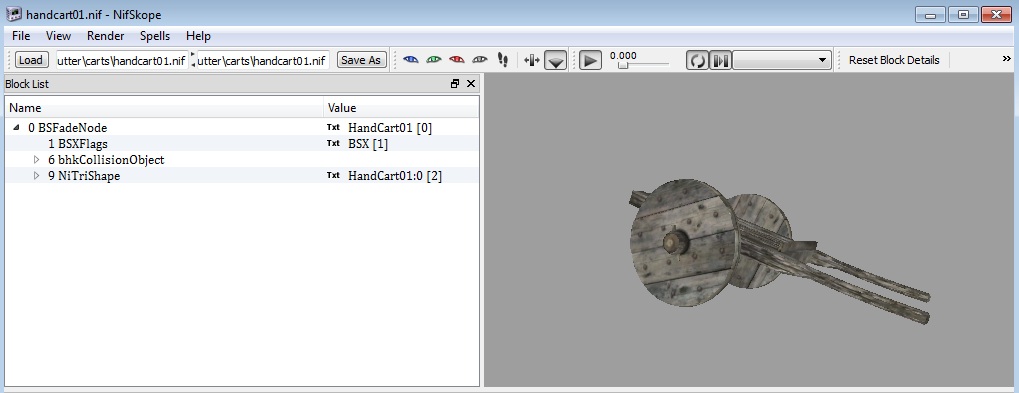Image resolution: width=1019 pixels, height=393 pixels.
Task: Open the File menu
Action: click(21, 36)
